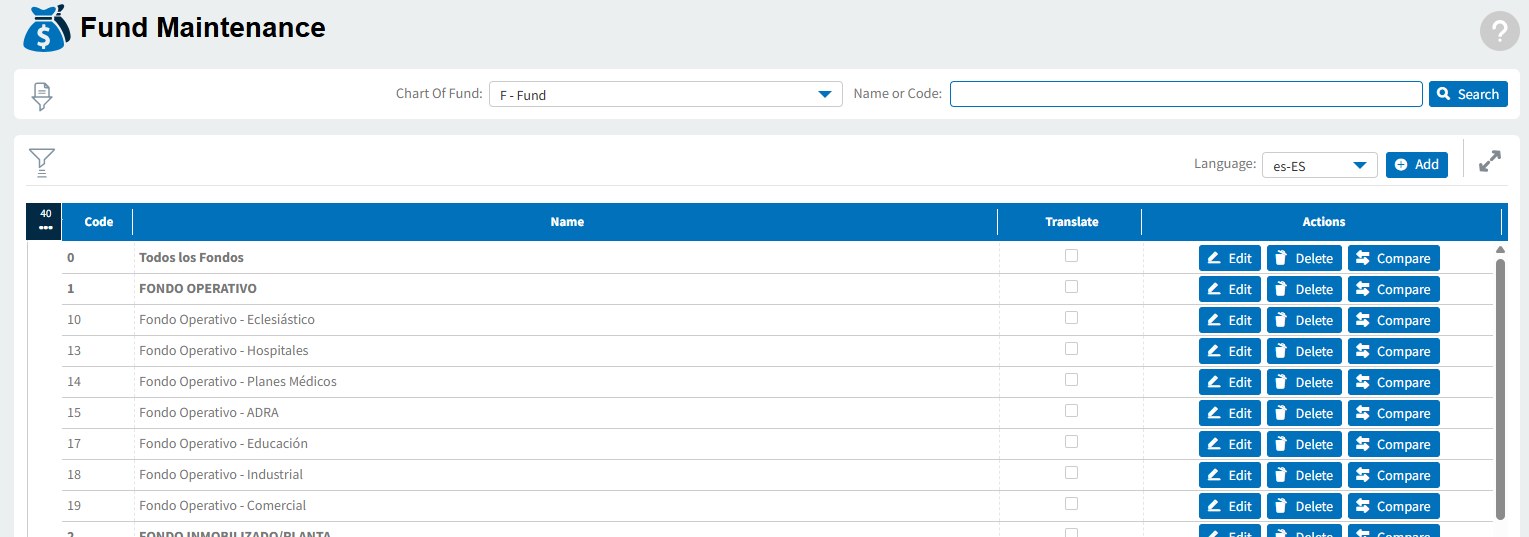Image resolution: width=1529 pixels, height=537 pixels.
Task: Compare Fondo Operativo - Industrial
Action: [x=1394, y=475]
